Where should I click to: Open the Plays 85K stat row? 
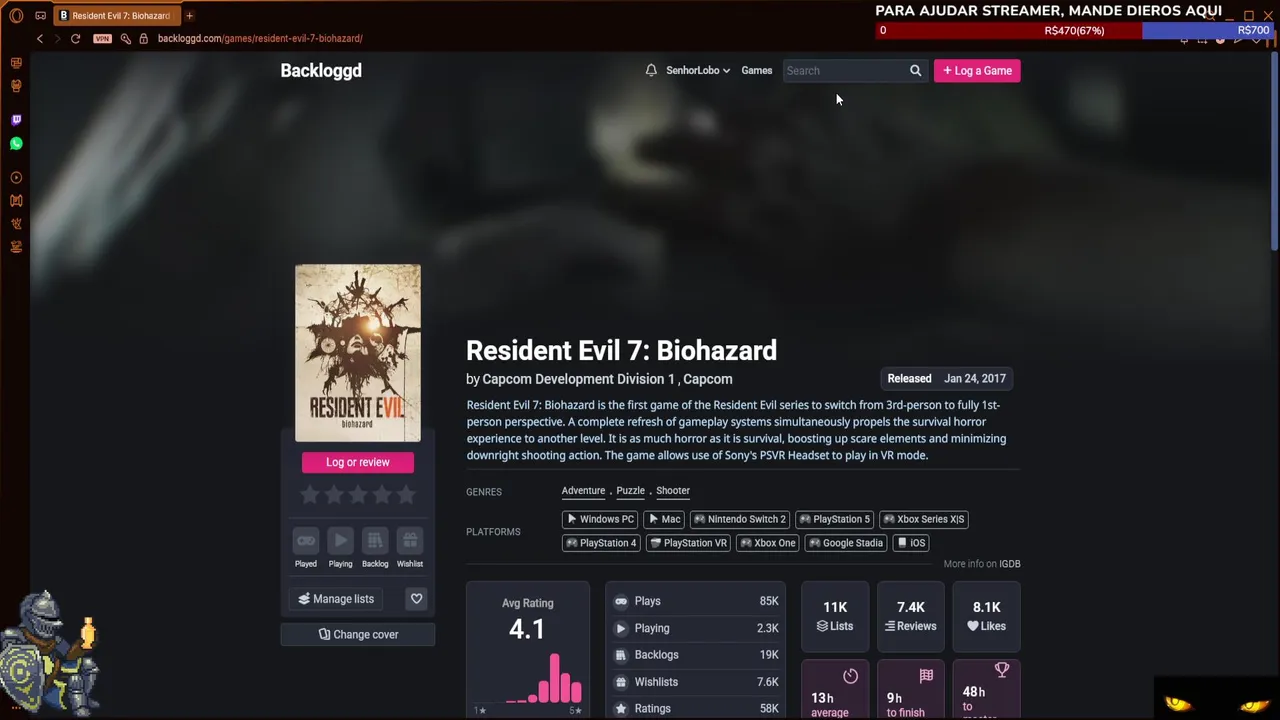tap(696, 601)
